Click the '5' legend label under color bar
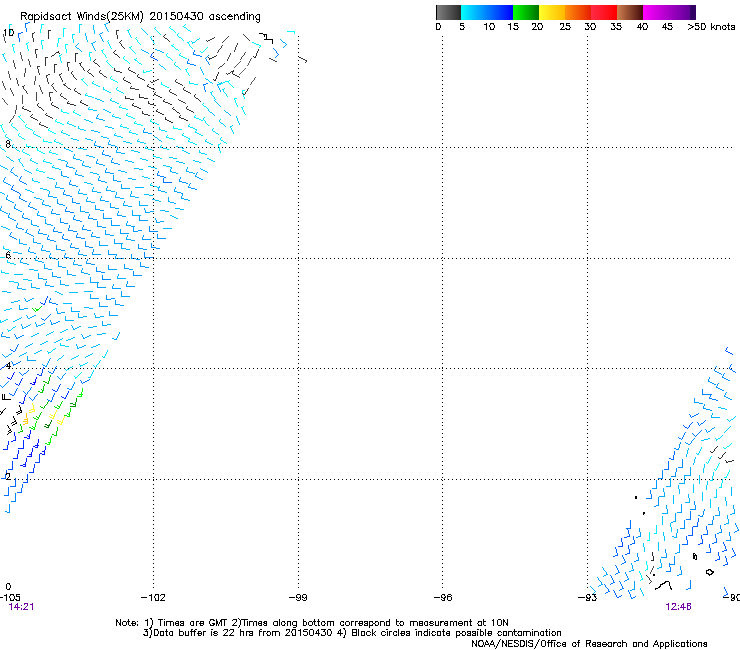The image size is (740, 650). click(x=462, y=26)
